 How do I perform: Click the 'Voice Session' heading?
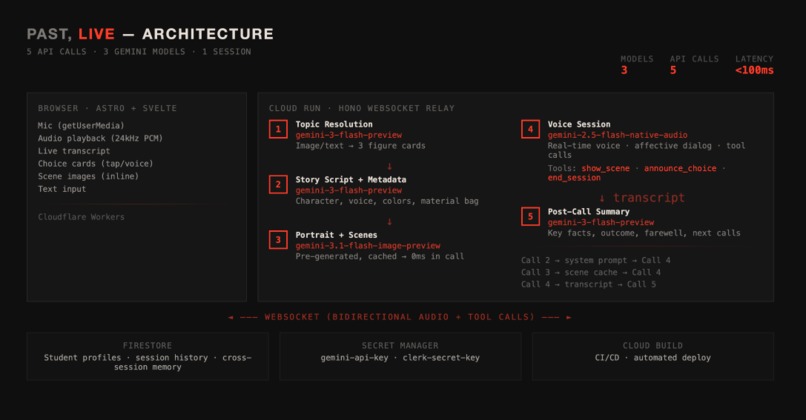click(579, 124)
